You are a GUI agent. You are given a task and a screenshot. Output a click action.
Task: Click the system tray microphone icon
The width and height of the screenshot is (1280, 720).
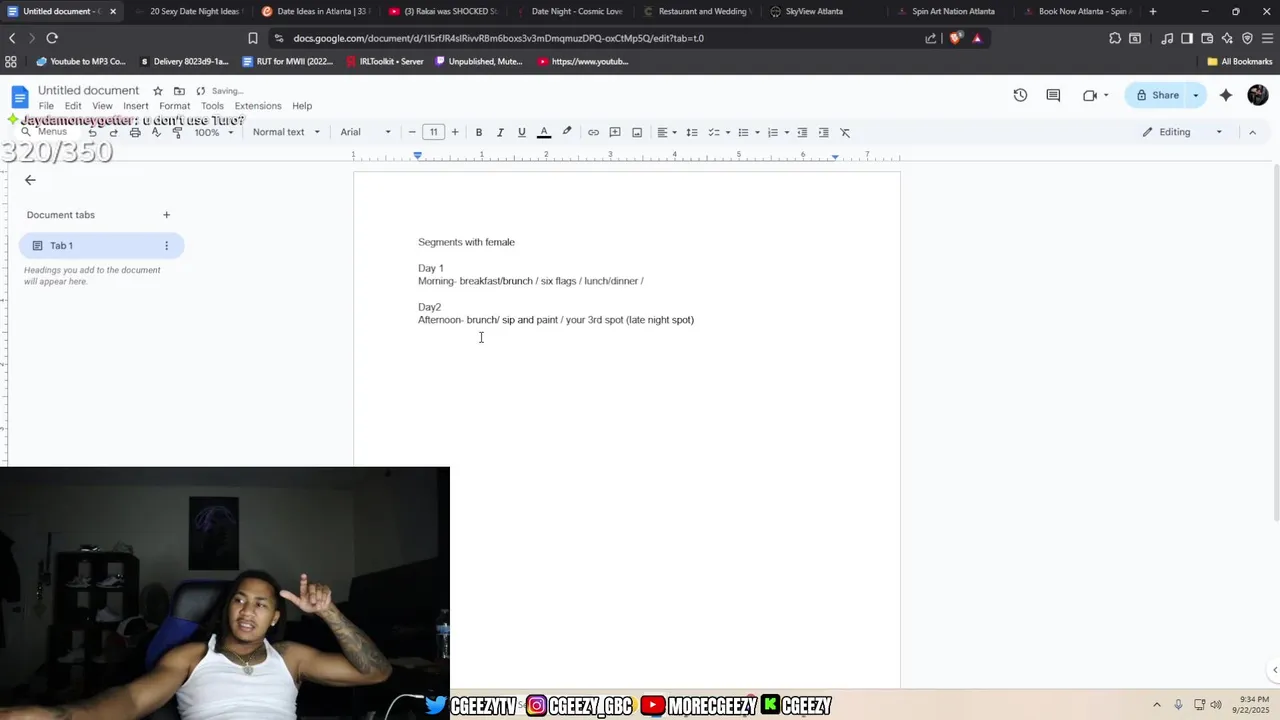pyautogui.click(x=1178, y=704)
